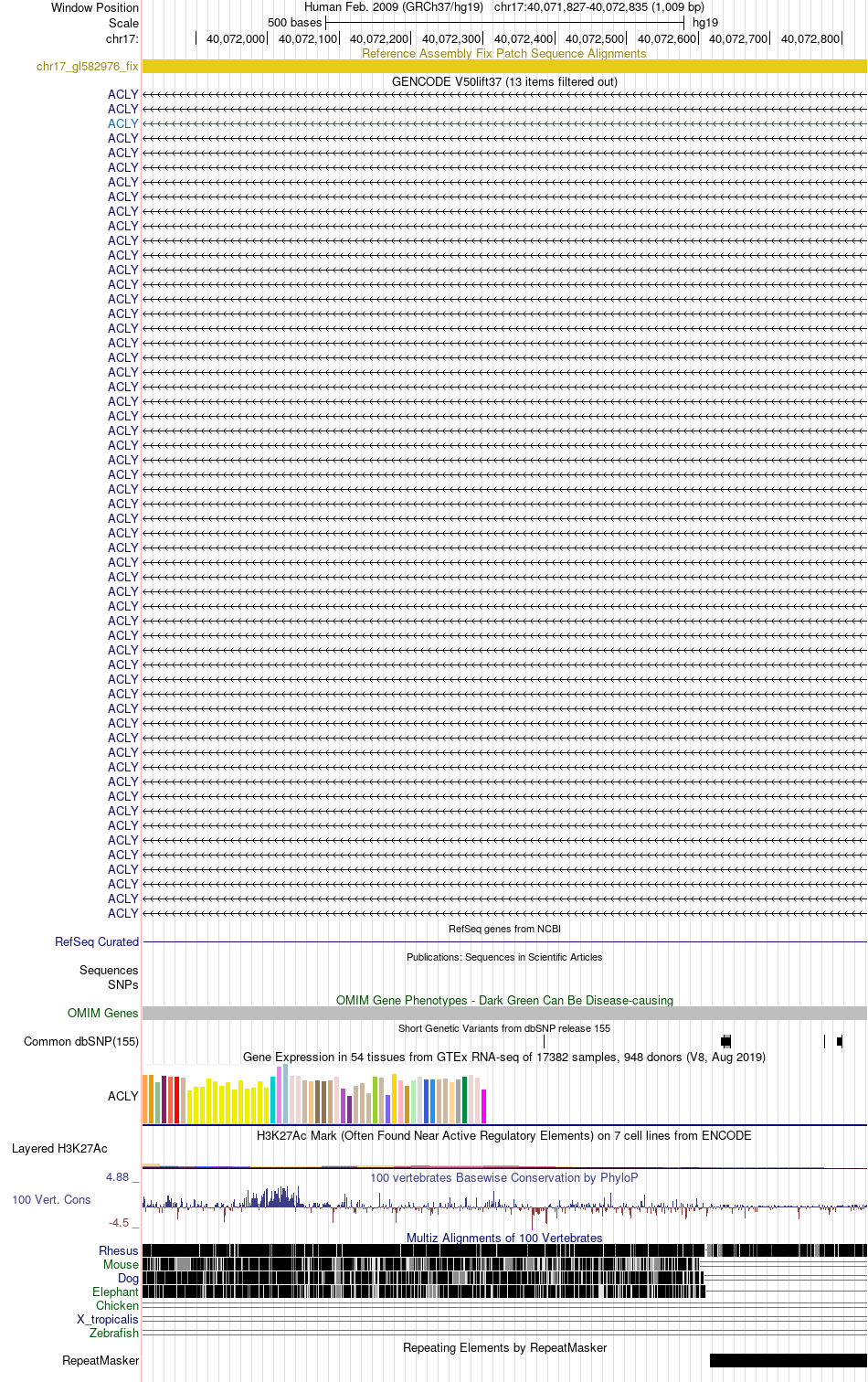Open 100 vertebrates Basewise Conservation by PhyloP title
Image resolution: width=868 pixels, height=1382 pixels.
pyautogui.click(x=504, y=1177)
